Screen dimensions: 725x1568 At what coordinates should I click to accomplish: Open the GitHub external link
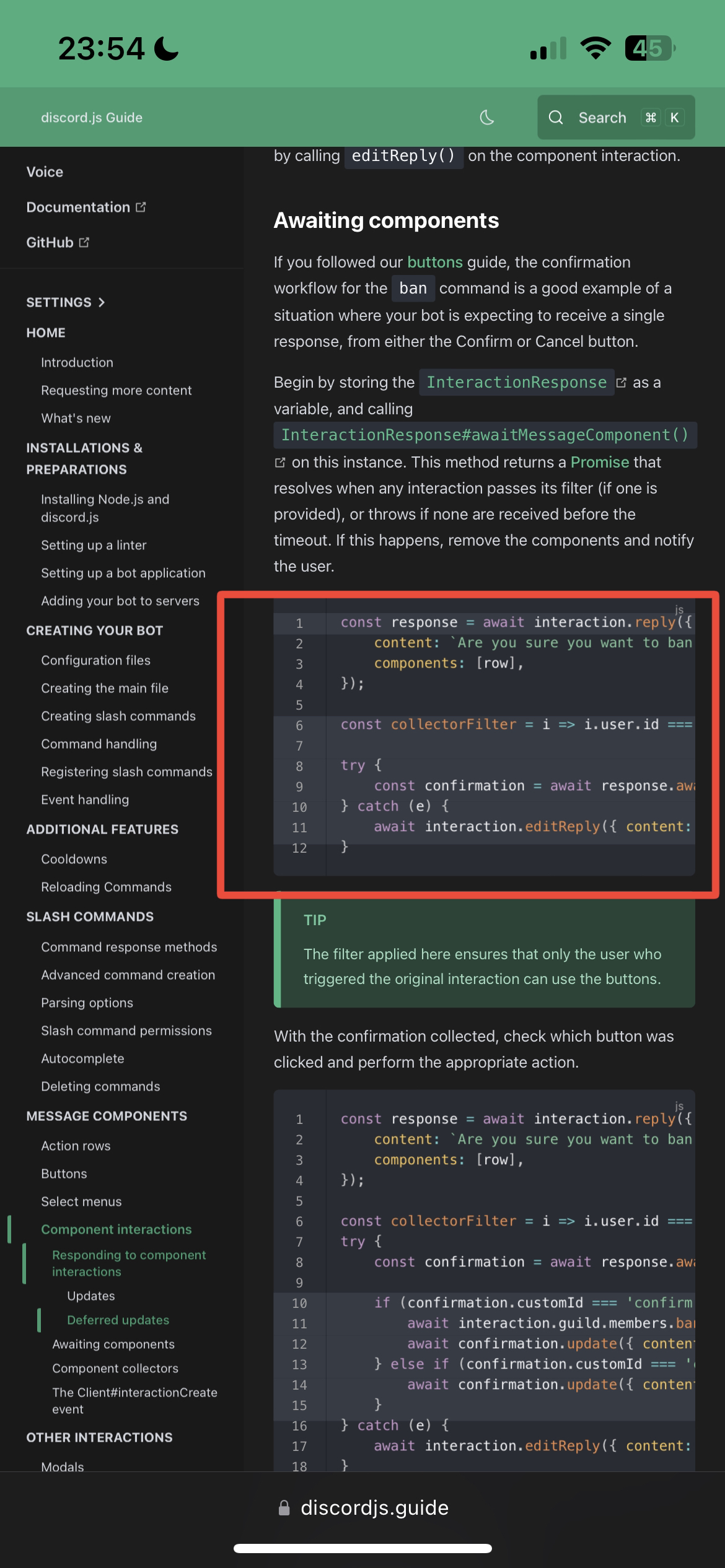tap(58, 242)
